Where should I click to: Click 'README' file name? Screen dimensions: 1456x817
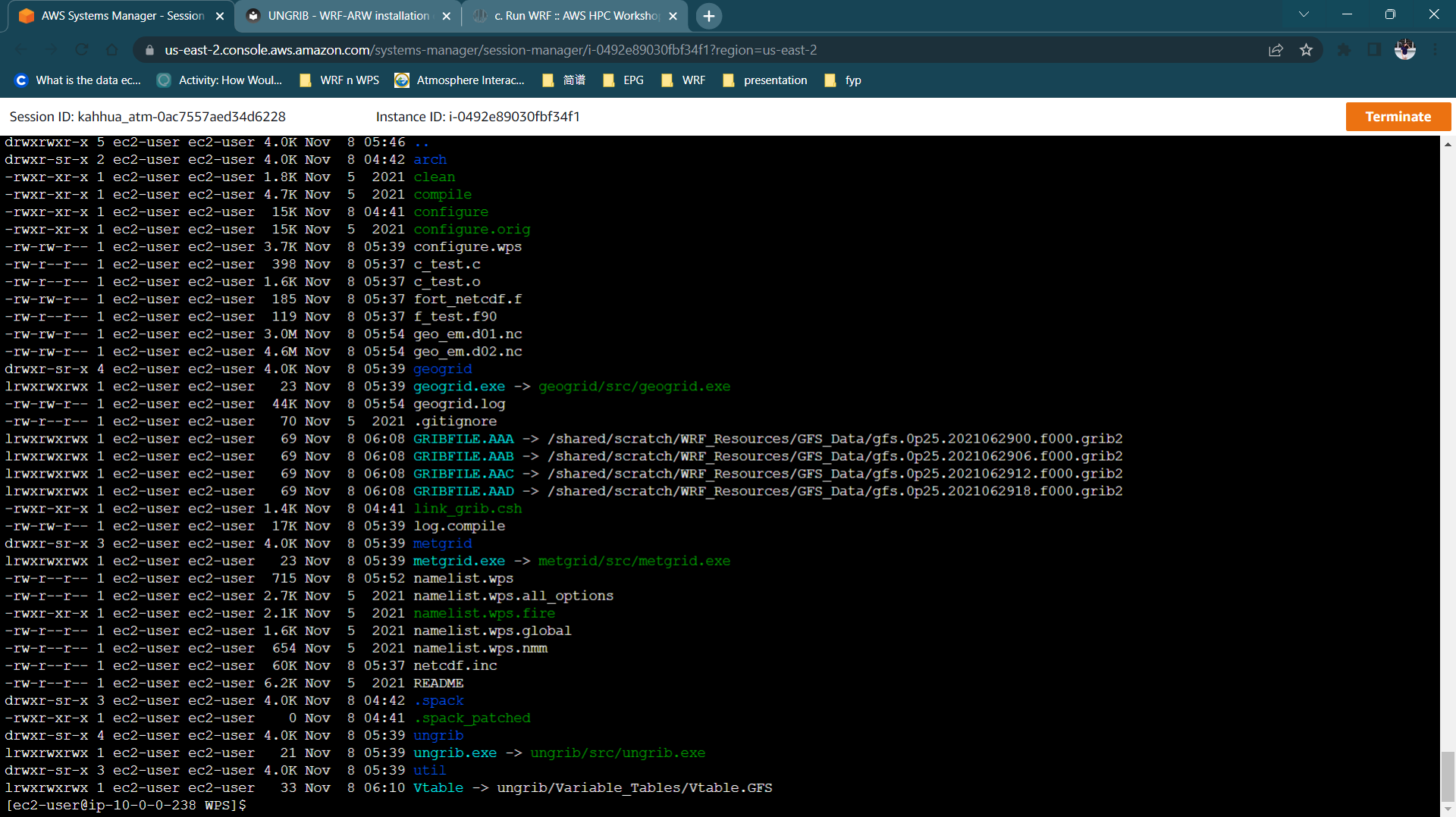(x=438, y=684)
